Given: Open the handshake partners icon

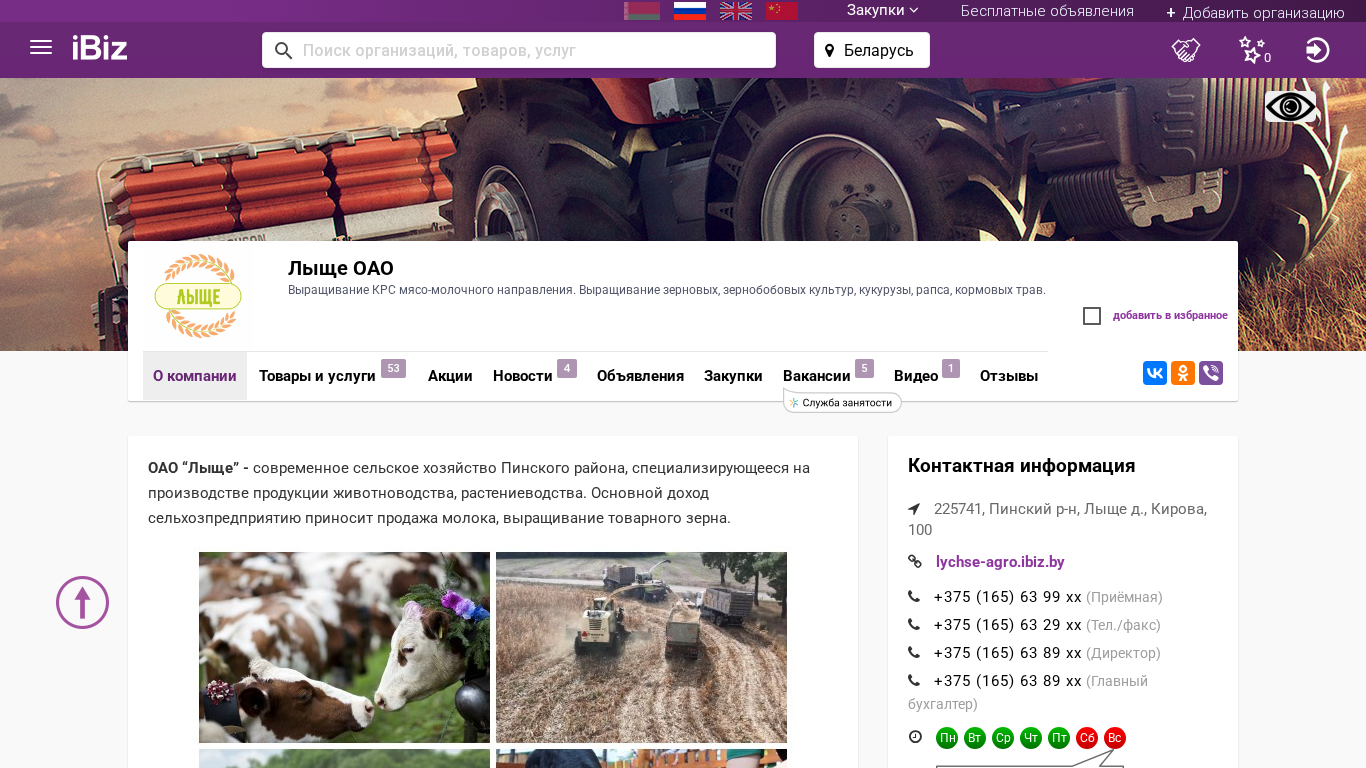Looking at the screenshot, I should (x=1186, y=50).
